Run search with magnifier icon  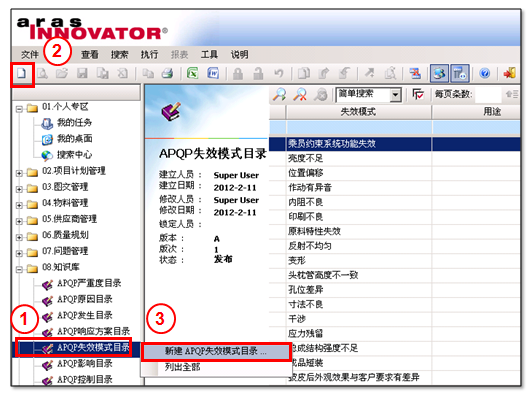click(x=279, y=95)
